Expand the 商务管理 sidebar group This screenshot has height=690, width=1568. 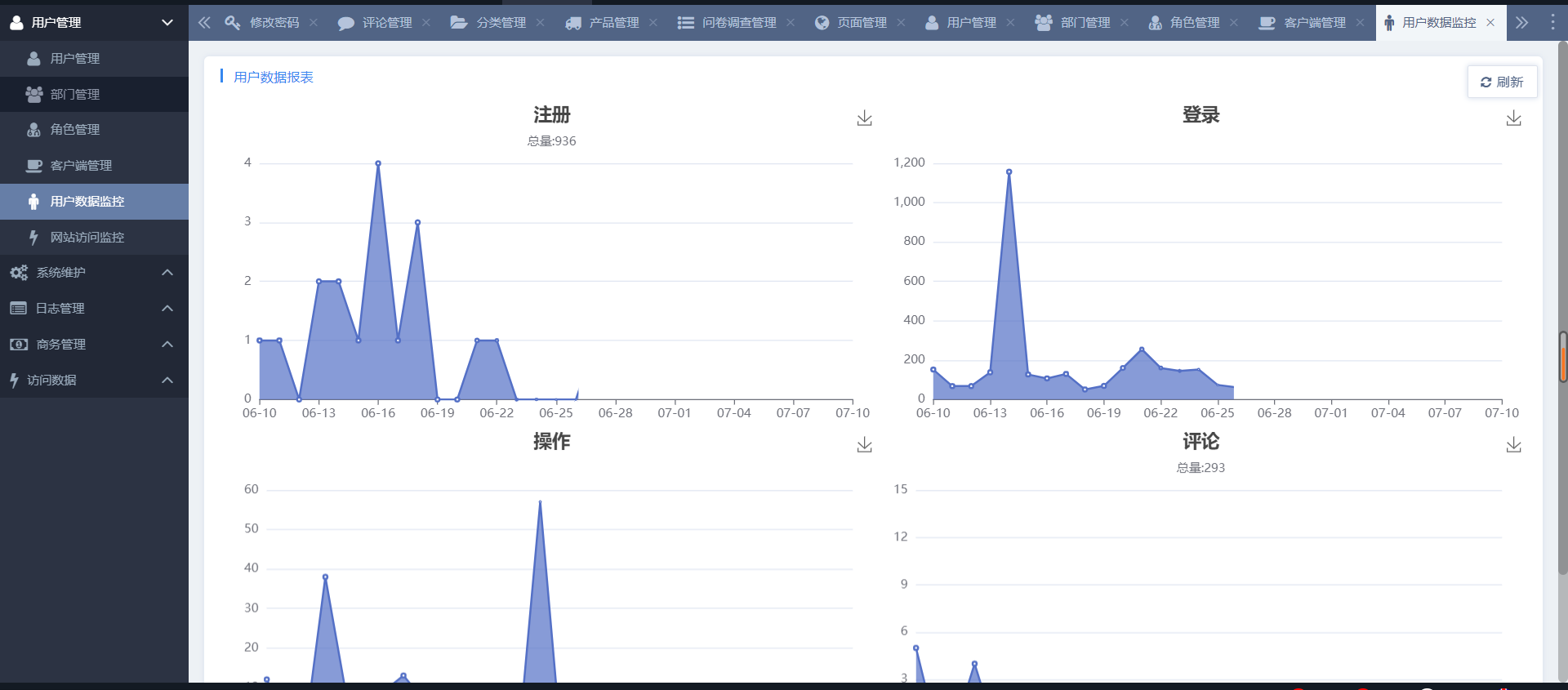coord(94,345)
